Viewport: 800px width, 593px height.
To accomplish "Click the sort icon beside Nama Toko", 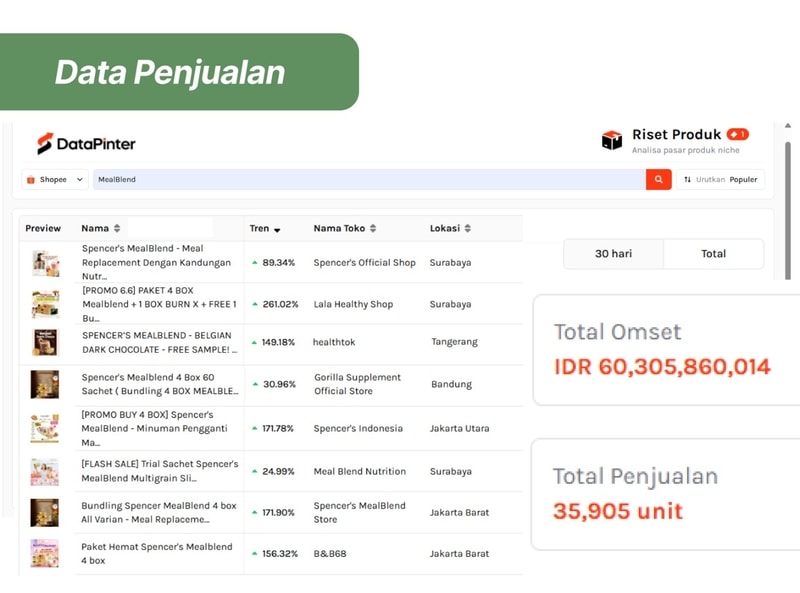I will coord(373,229).
